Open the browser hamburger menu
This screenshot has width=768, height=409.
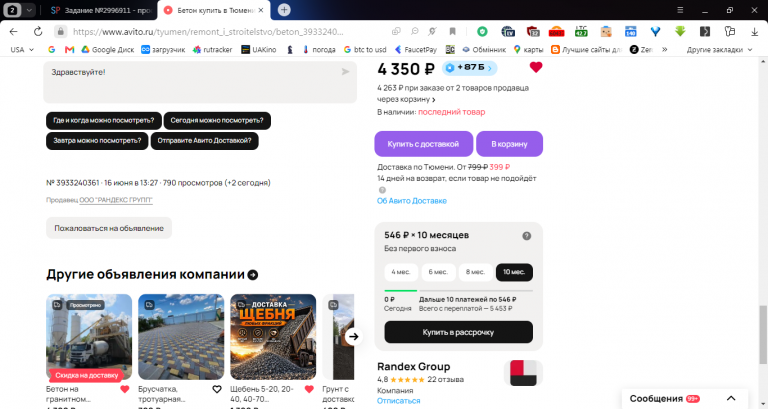click(680, 10)
